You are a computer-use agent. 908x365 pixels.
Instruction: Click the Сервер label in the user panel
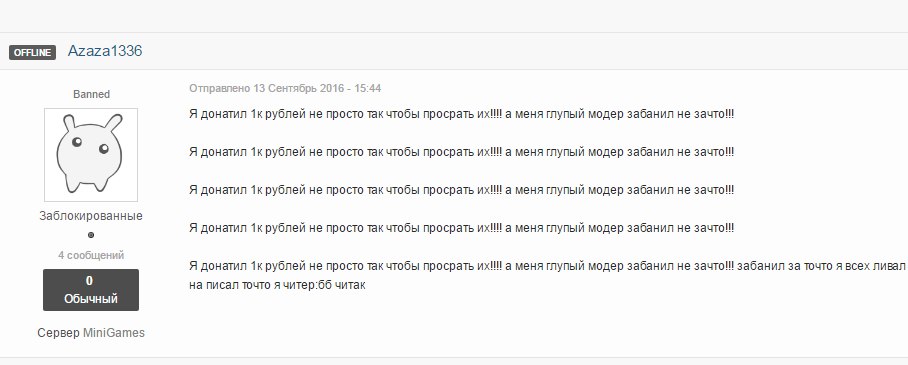click(x=58, y=333)
